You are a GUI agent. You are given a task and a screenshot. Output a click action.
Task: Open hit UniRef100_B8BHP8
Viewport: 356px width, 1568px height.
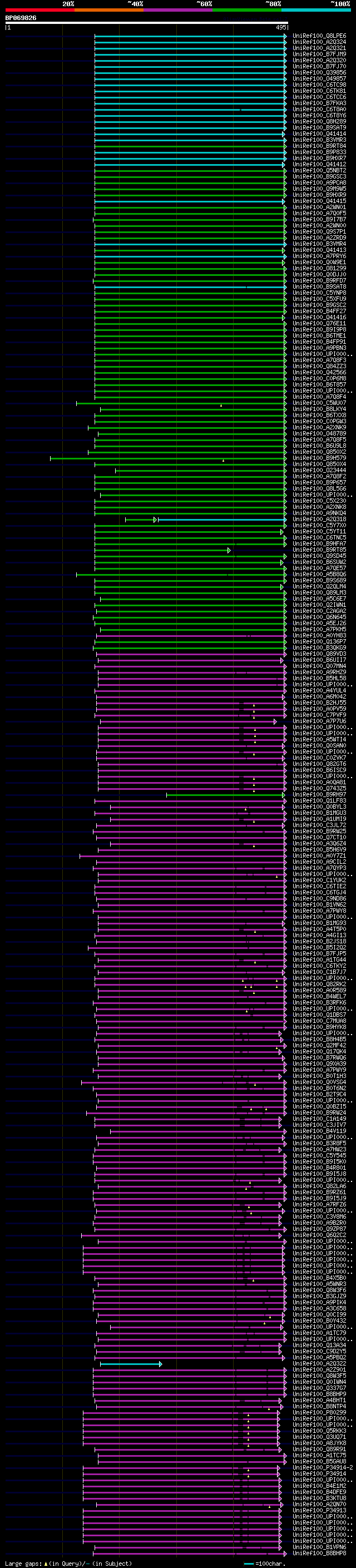pyautogui.click(x=319, y=1553)
